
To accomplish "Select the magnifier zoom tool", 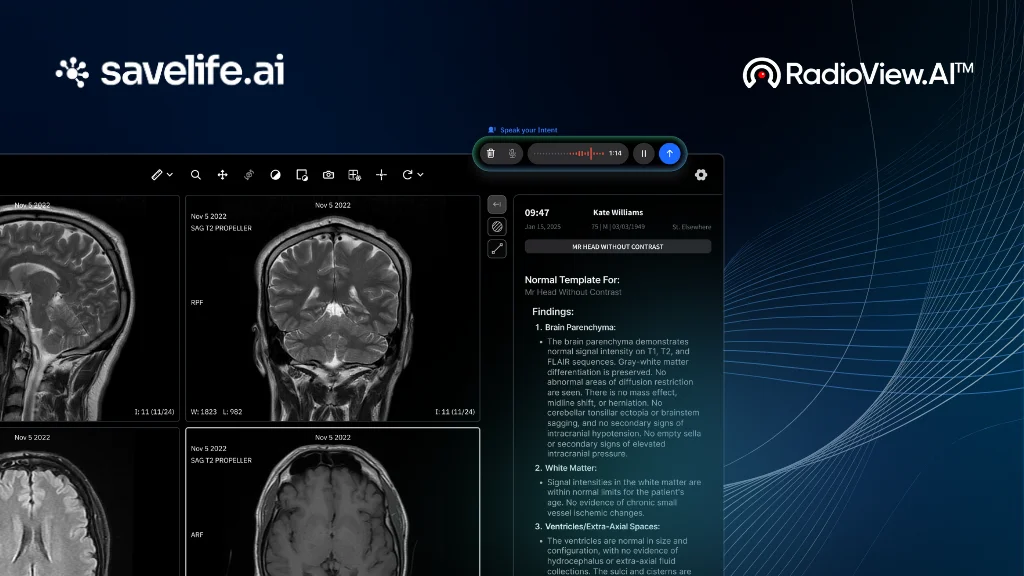I will pyautogui.click(x=196, y=175).
